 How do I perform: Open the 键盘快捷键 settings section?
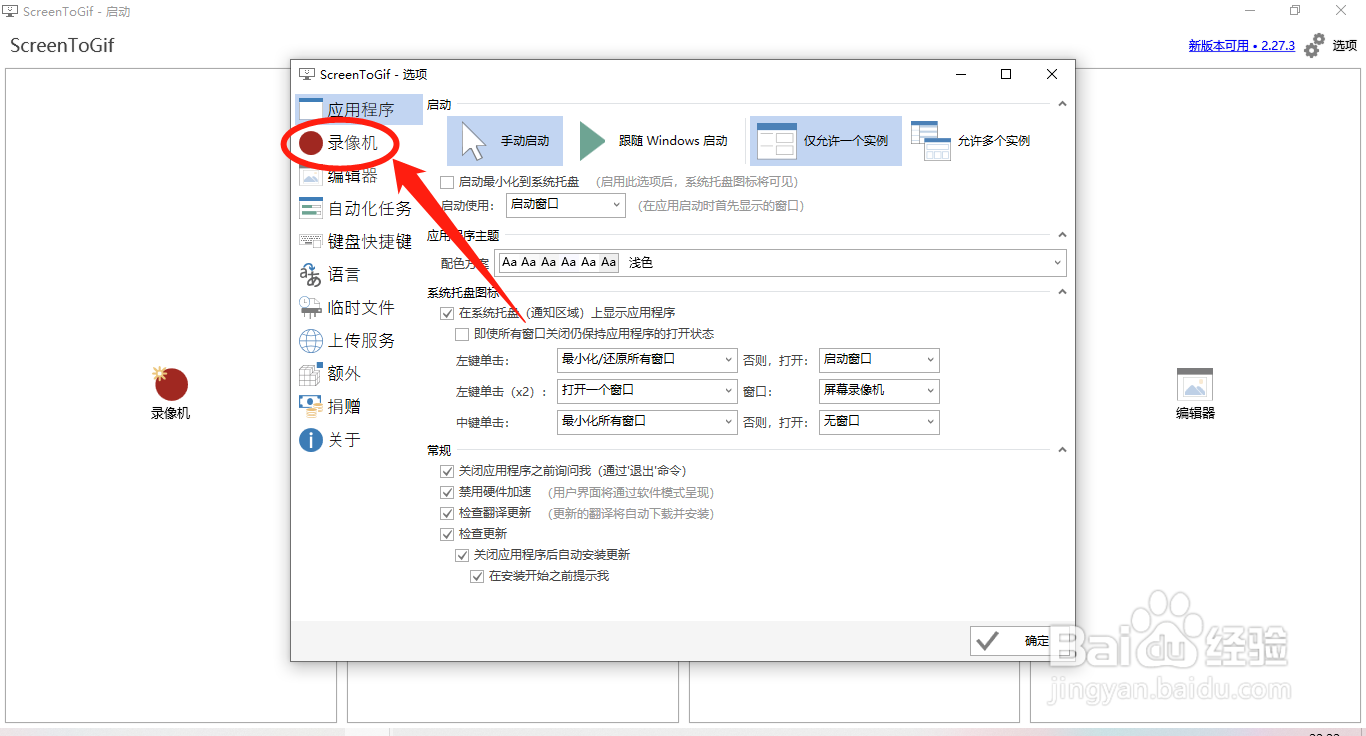pyautogui.click(x=358, y=242)
